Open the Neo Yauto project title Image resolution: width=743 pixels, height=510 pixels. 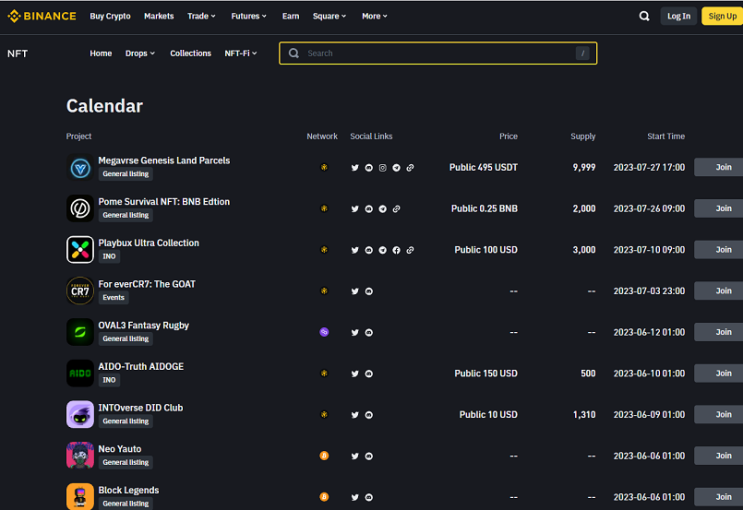(119, 449)
